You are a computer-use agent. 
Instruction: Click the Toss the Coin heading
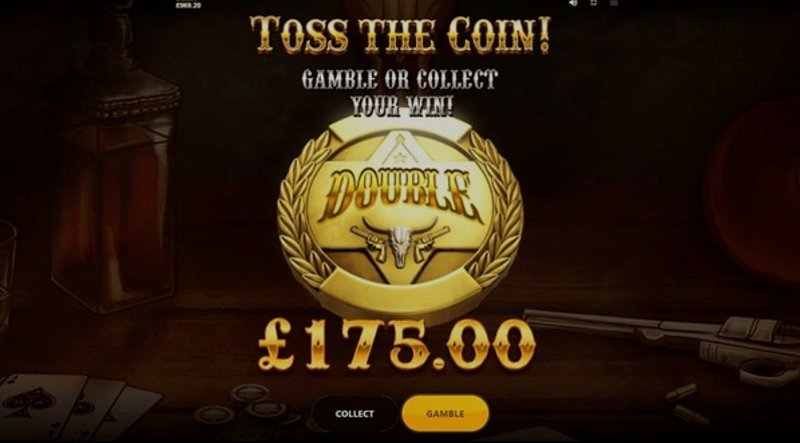401,35
